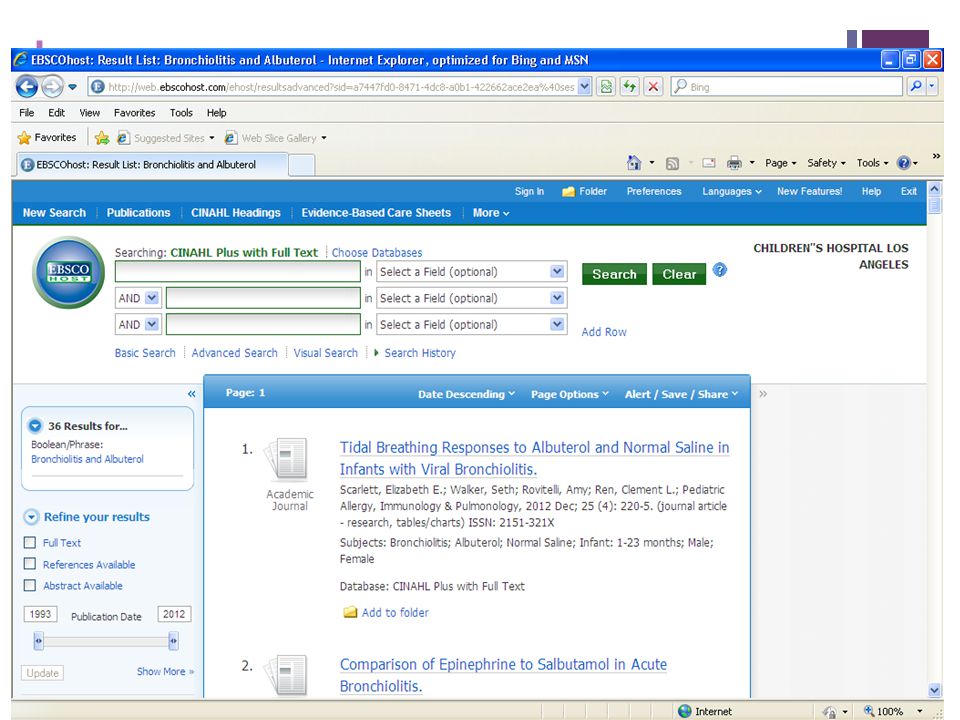Click the Stop loading red X icon
Image resolution: width=960 pixels, height=720 pixels.
coord(653,87)
